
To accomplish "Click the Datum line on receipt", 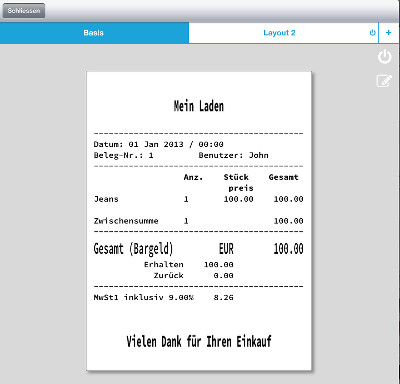I will 158,144.
